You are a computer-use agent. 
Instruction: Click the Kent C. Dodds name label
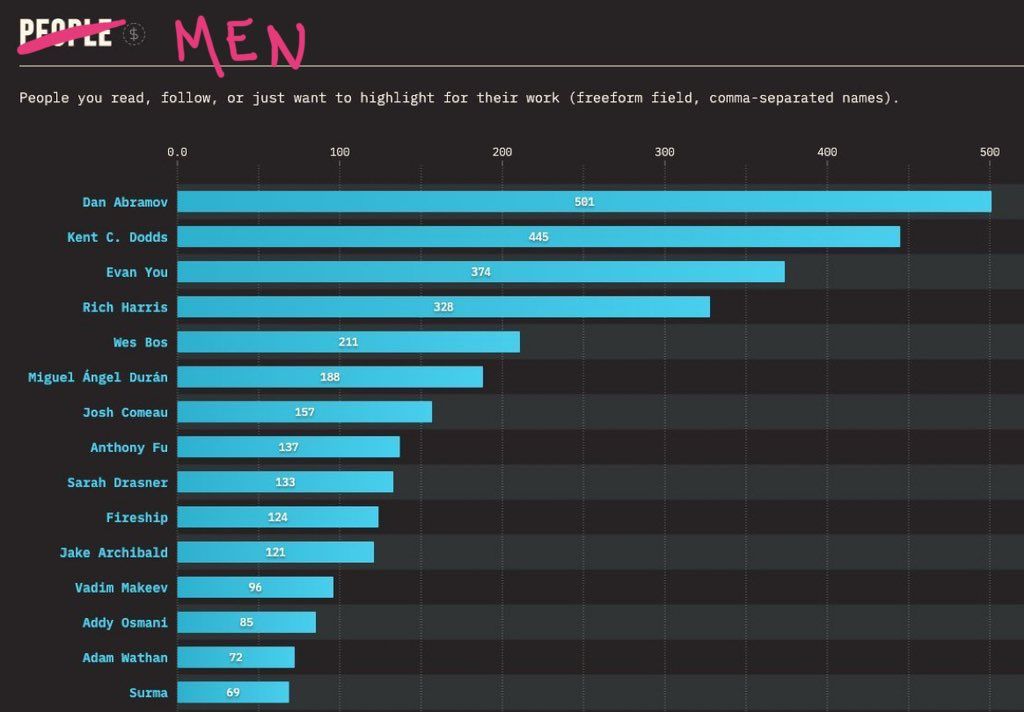(118, 237)
